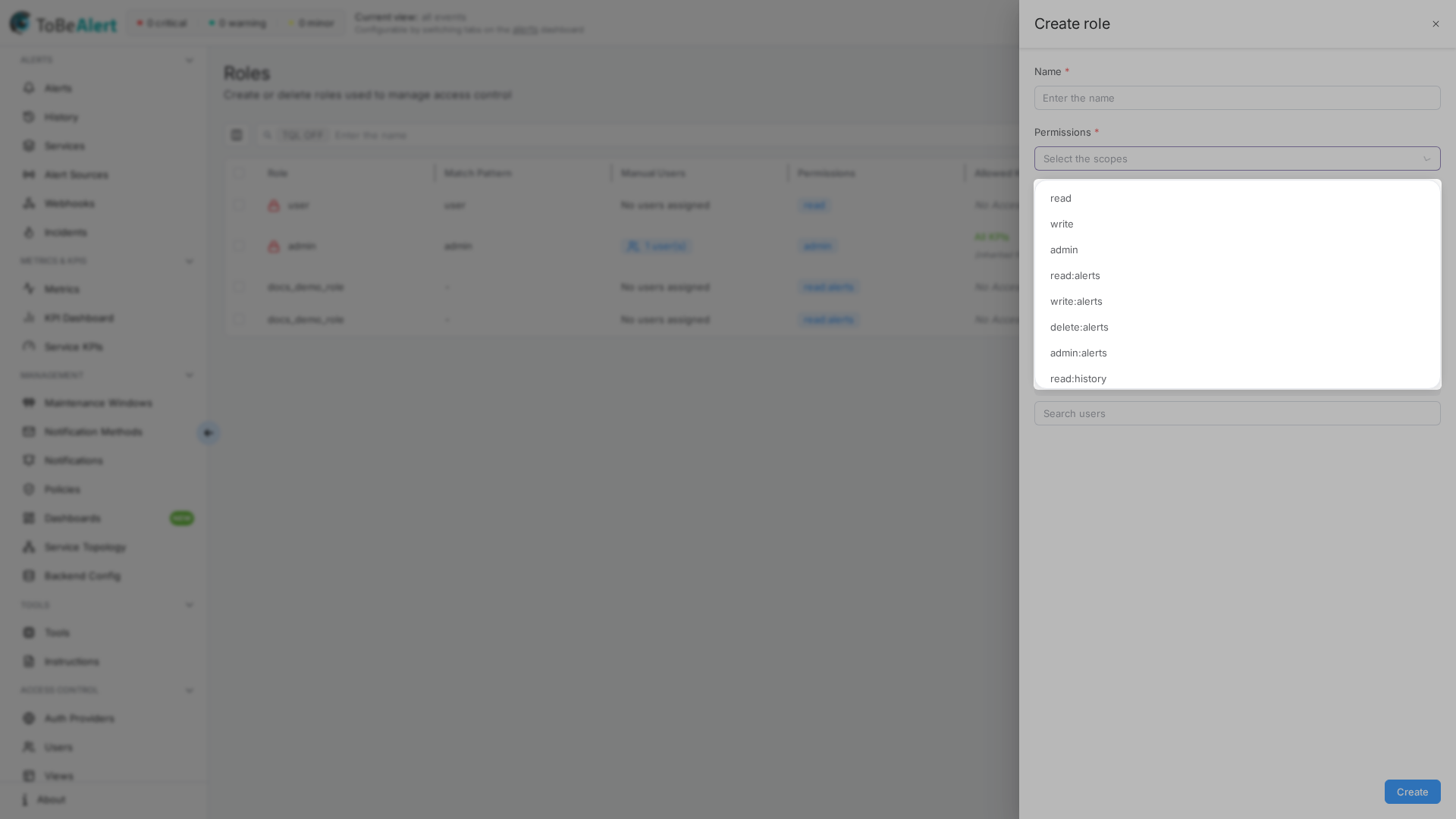Screen dimensions: 1456x819
Task: Click the Webhooks icon in sidebar
Action: tap(29, 203)
